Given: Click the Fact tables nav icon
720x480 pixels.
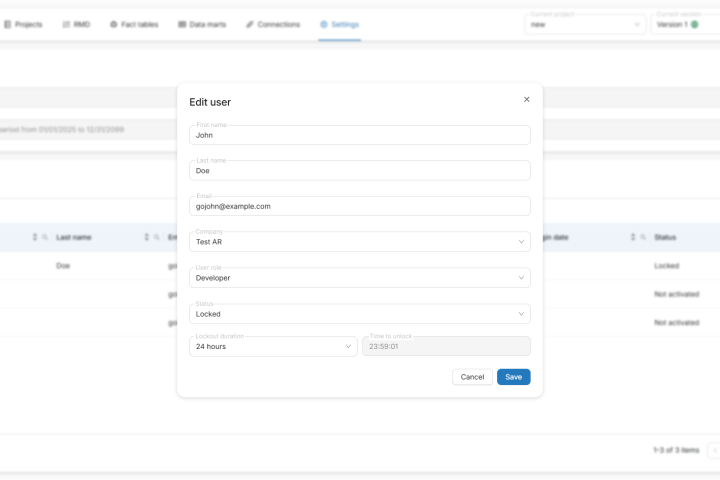Looking at the screenshot, I should pyautogui.click(x=113, y=24).
